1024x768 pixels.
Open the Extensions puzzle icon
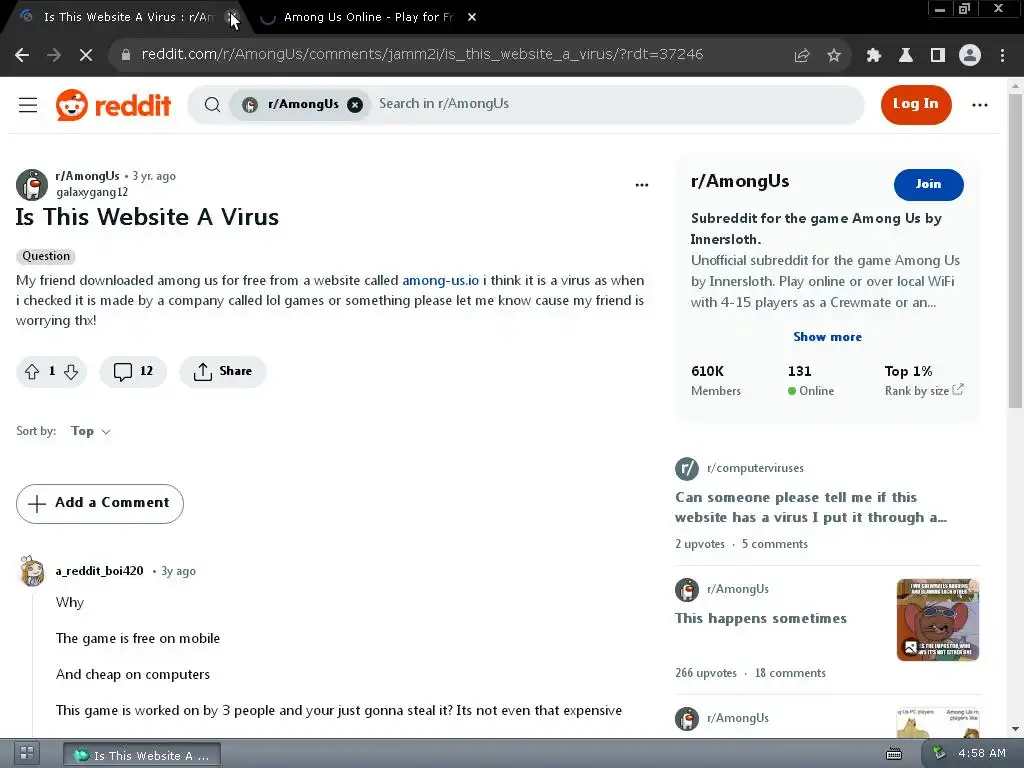click(874, 56)
